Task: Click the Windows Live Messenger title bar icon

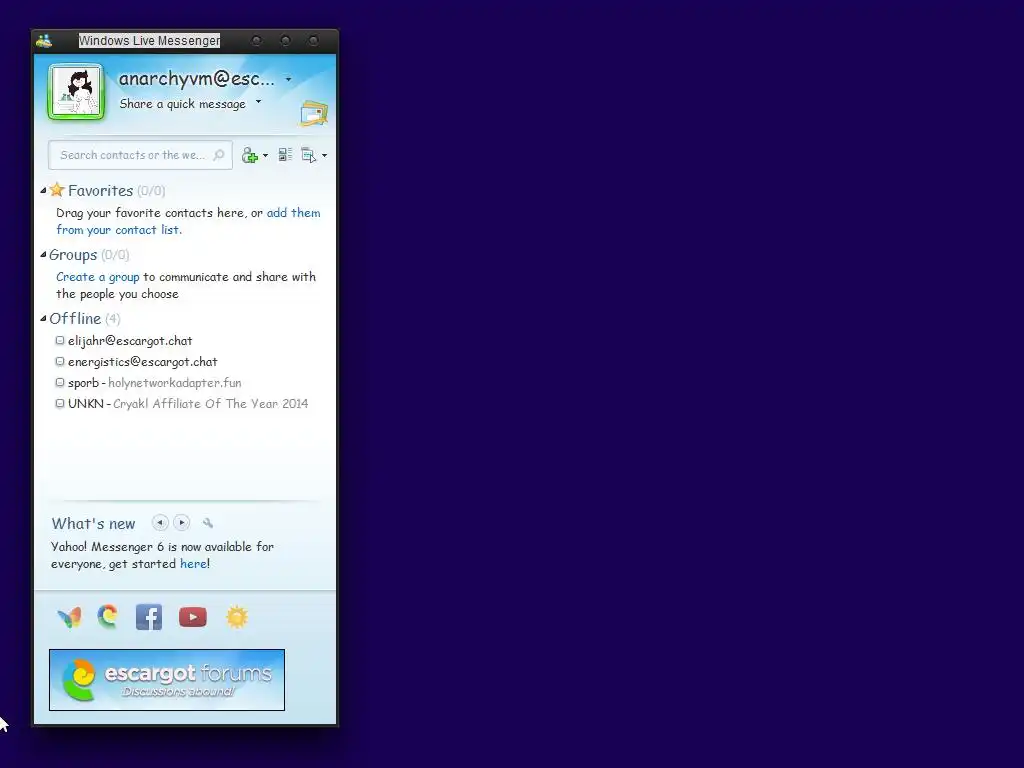Action: point(44,41)
